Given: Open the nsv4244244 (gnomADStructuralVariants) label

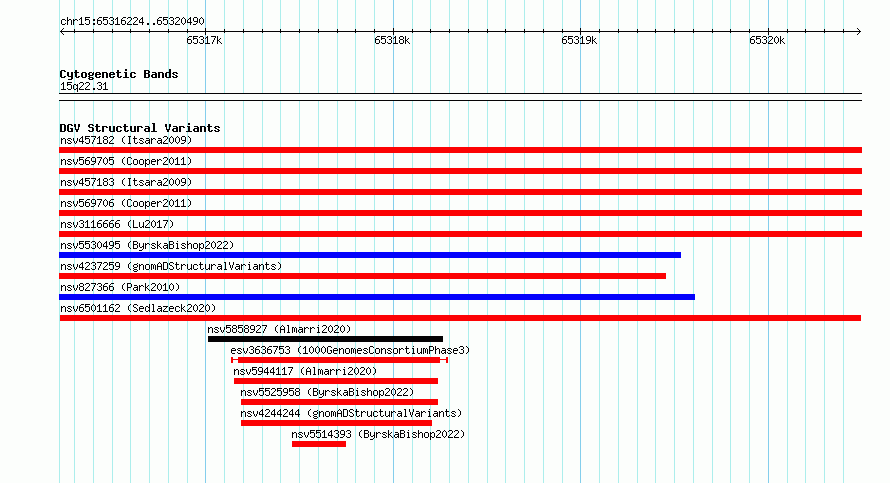Looking at the screenshot, I should pos(351,413).
